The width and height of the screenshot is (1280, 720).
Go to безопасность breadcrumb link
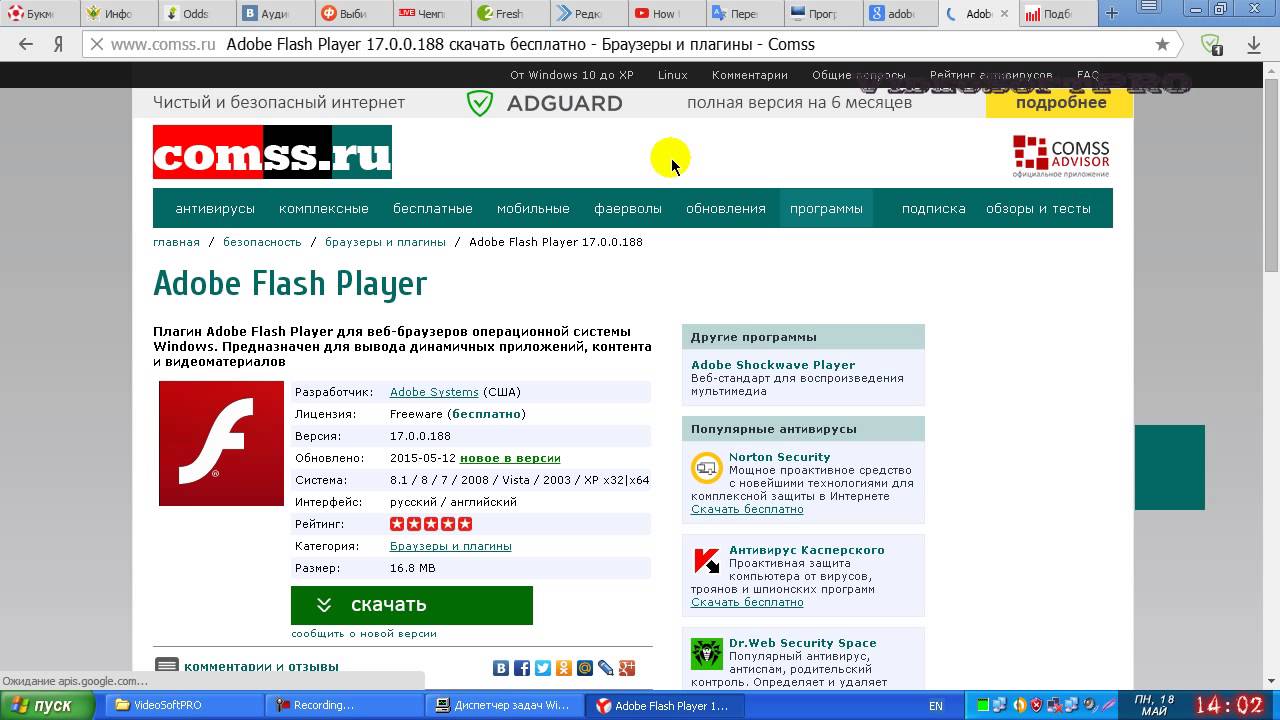click(262, 242)
